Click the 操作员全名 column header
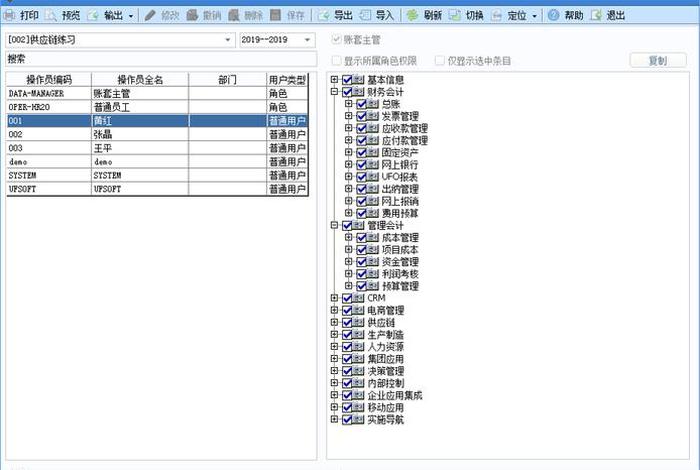Screen dimensions: 700x470 140,80
